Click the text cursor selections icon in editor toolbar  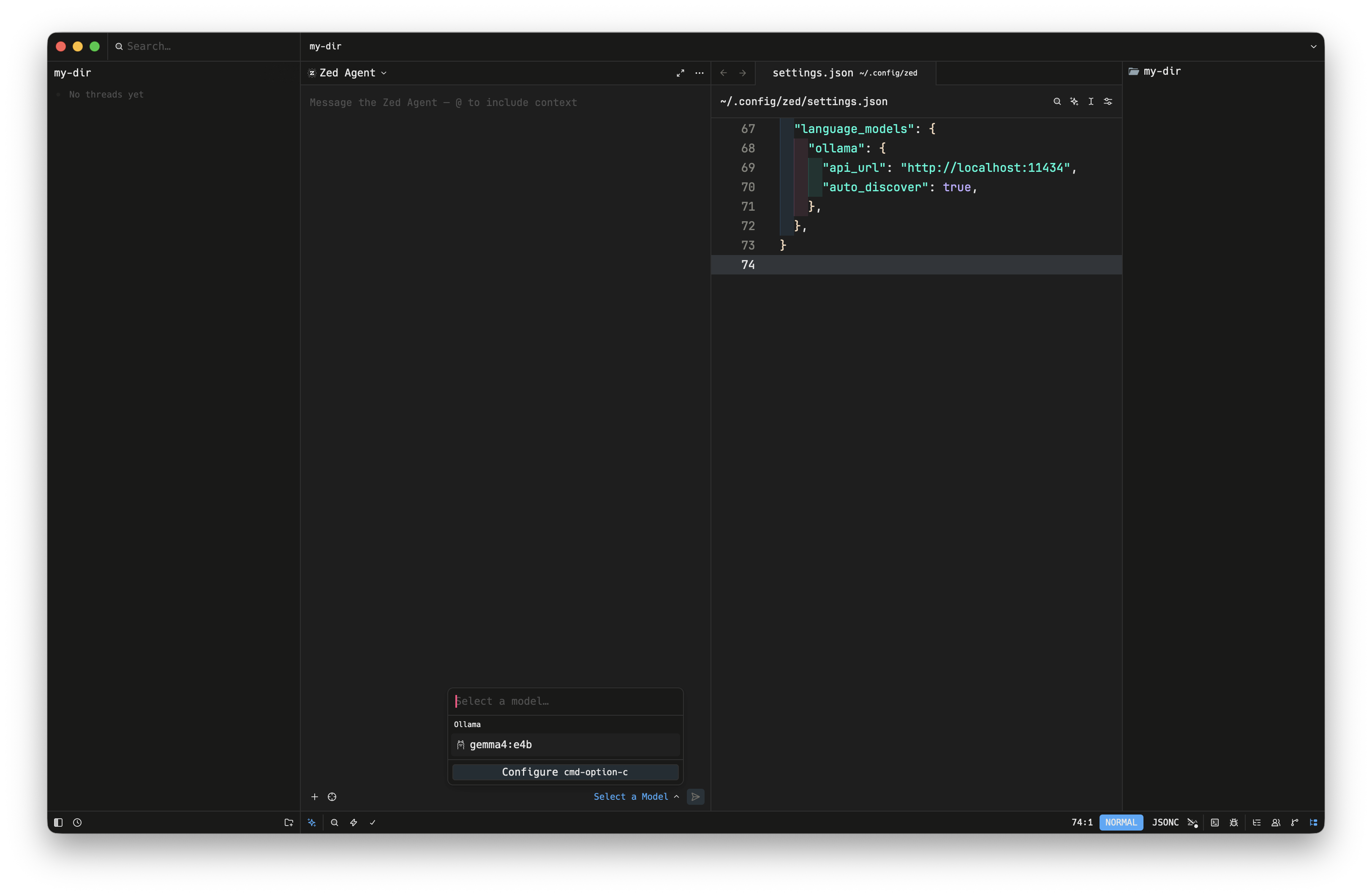(x=1091, y=101)
